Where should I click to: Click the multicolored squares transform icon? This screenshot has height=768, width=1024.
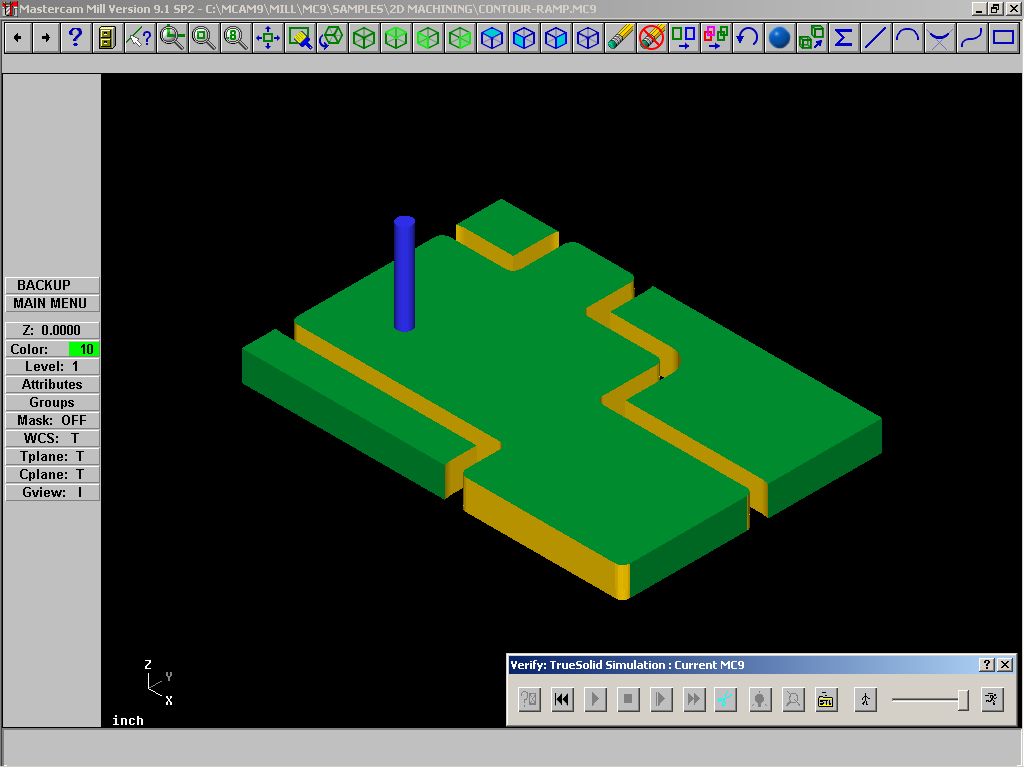coord(715,38)
